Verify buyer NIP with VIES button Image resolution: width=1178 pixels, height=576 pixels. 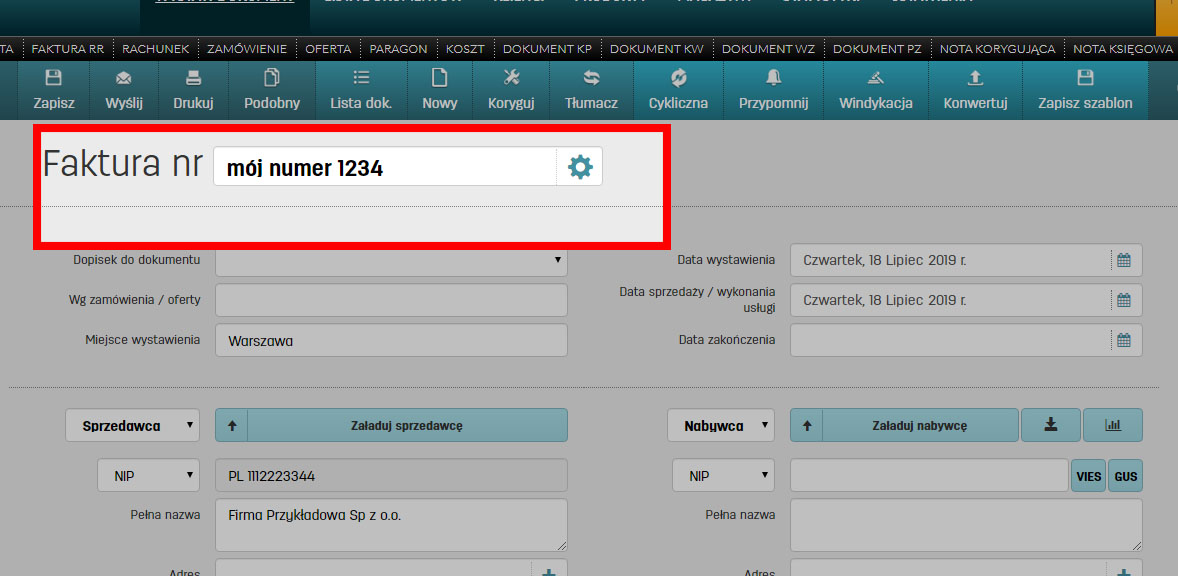click(1089, 476)
